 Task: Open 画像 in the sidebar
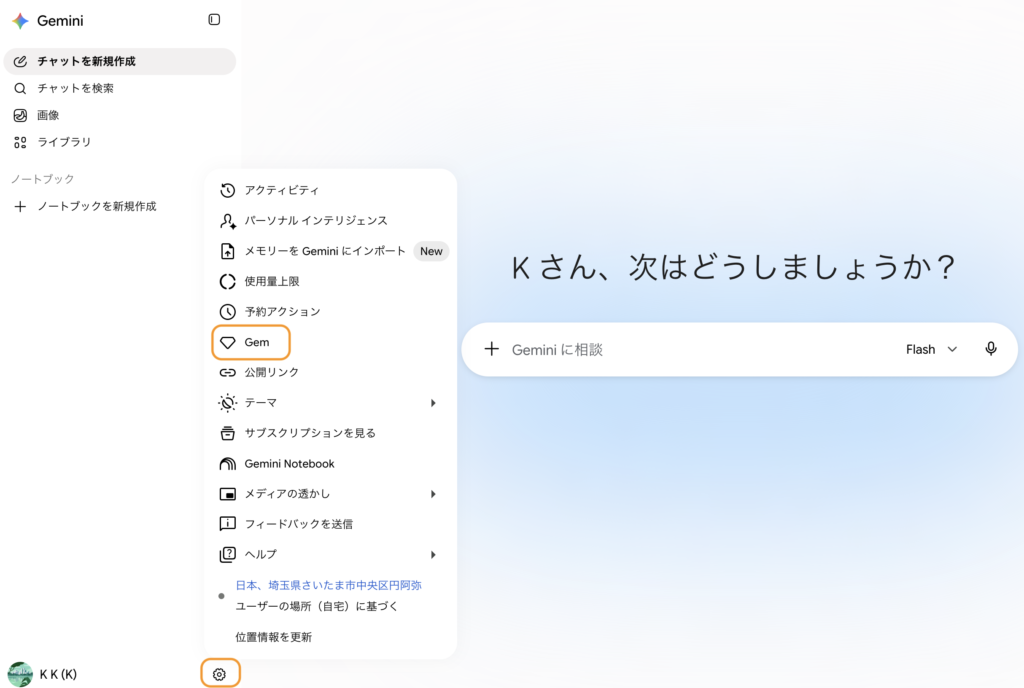tap(120, 116)
